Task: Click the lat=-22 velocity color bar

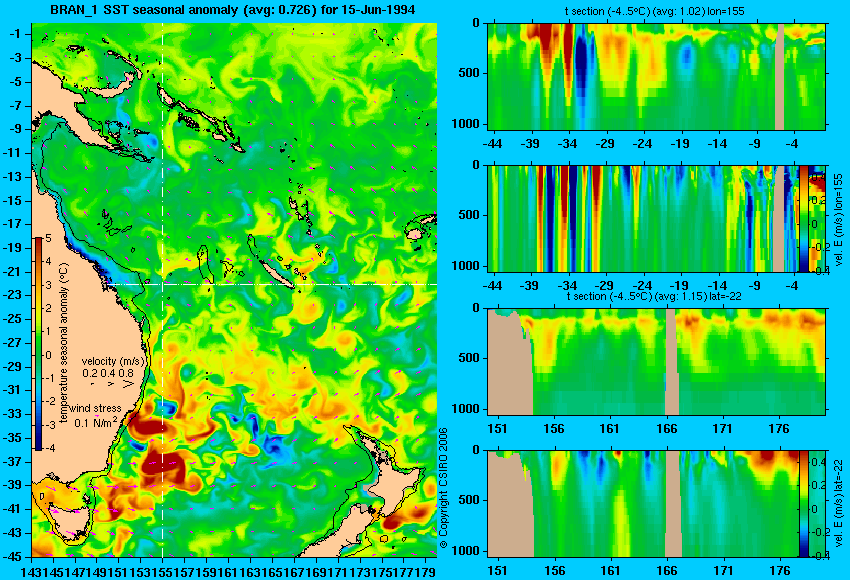Action: [803, 504]
